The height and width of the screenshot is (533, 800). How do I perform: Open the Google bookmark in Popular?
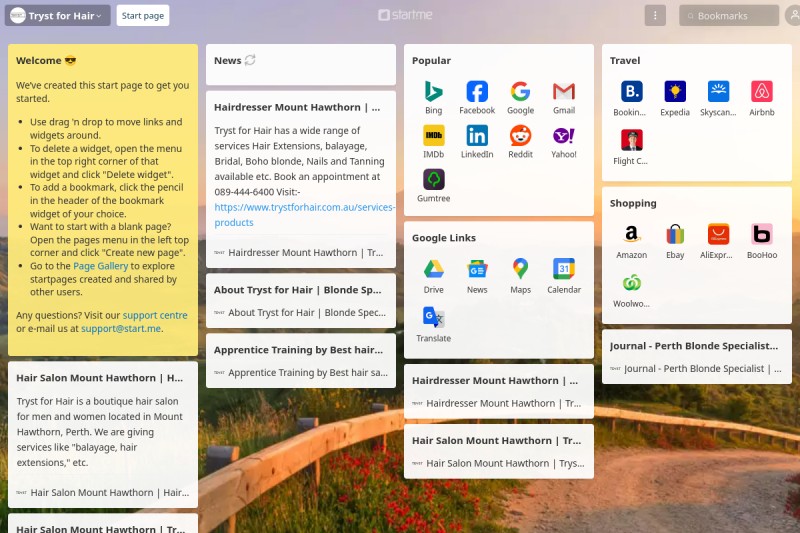coord(520,92)
